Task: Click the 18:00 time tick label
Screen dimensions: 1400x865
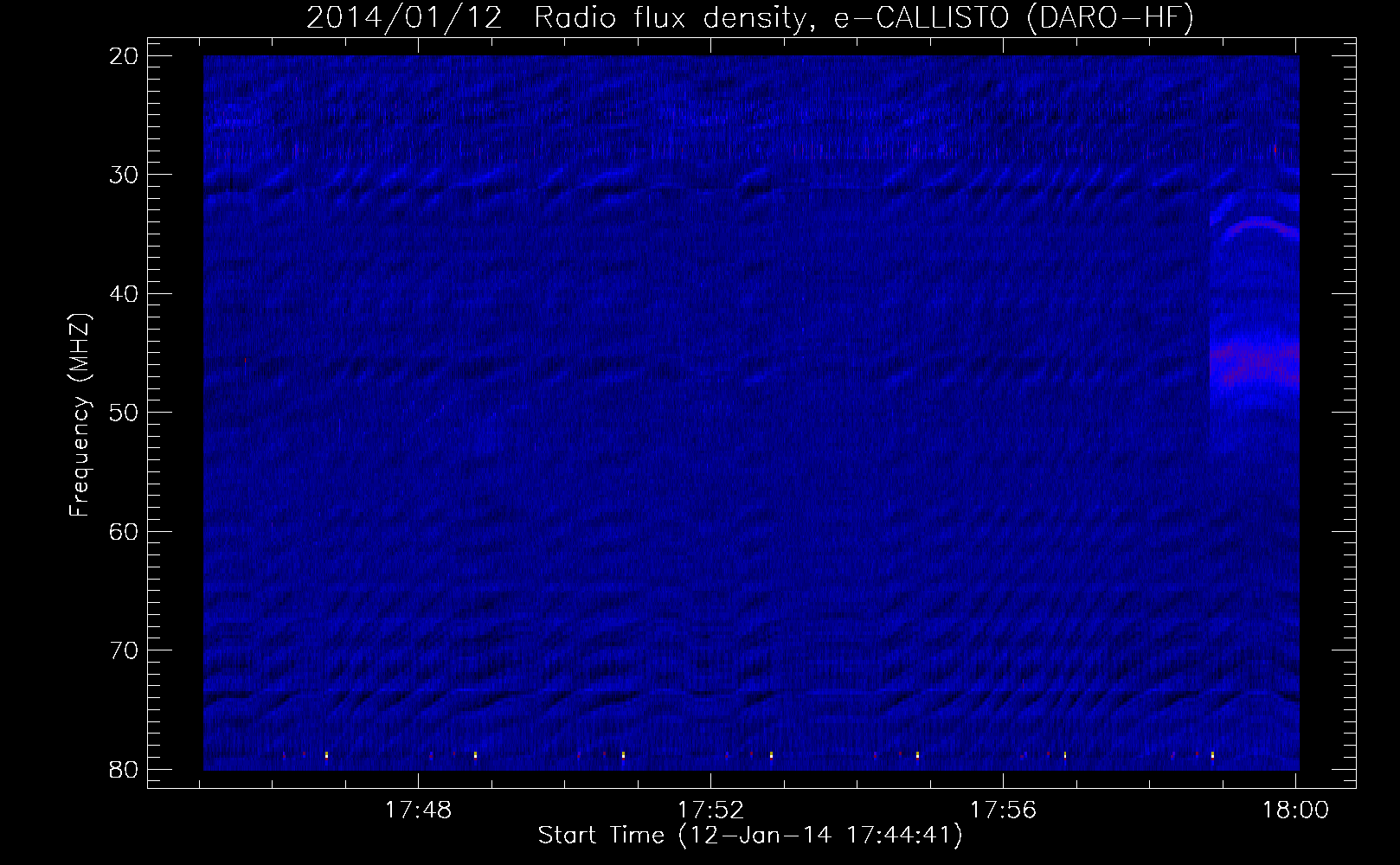Action: (x=1295, y=811)
